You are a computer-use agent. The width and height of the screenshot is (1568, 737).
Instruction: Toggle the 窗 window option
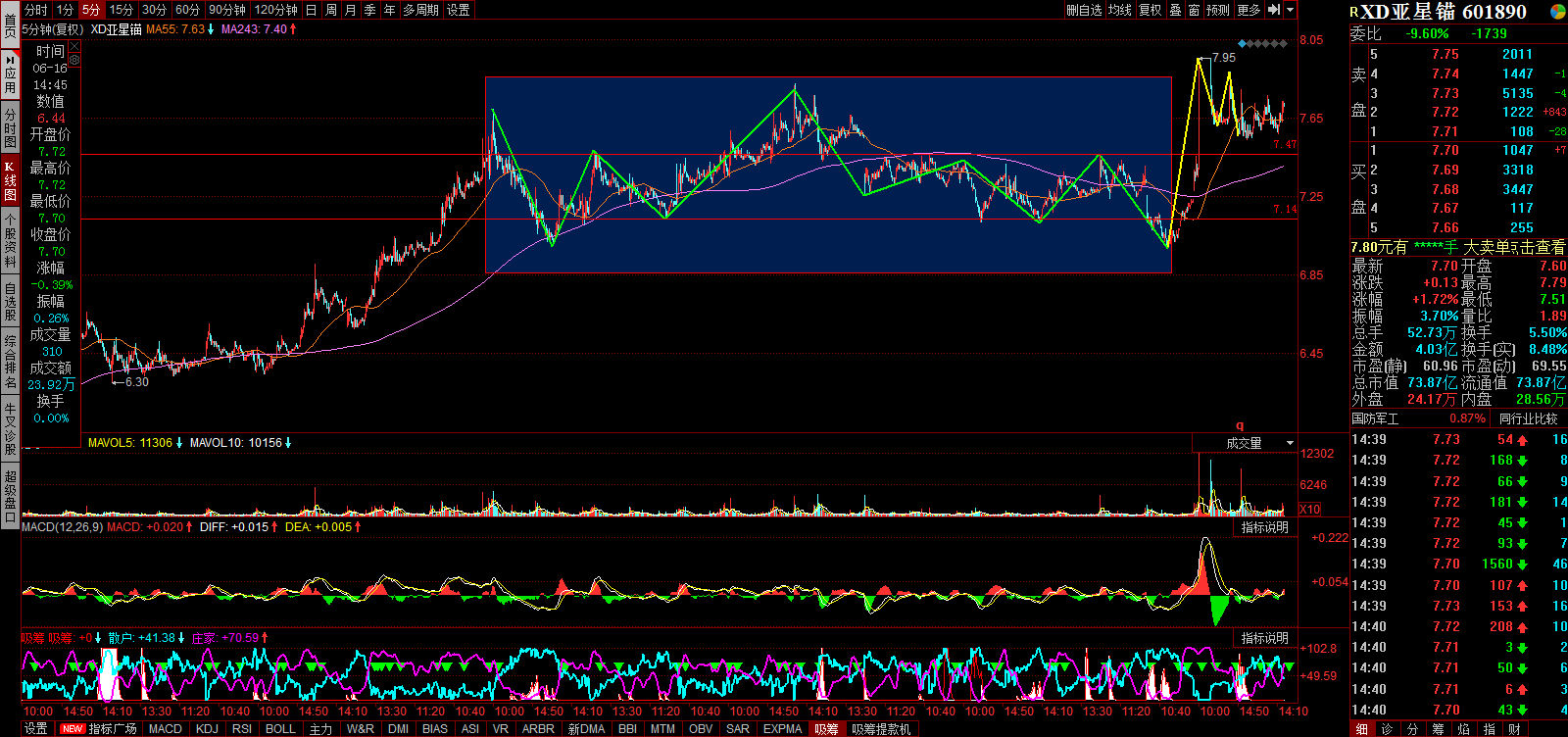point(1194,10)
